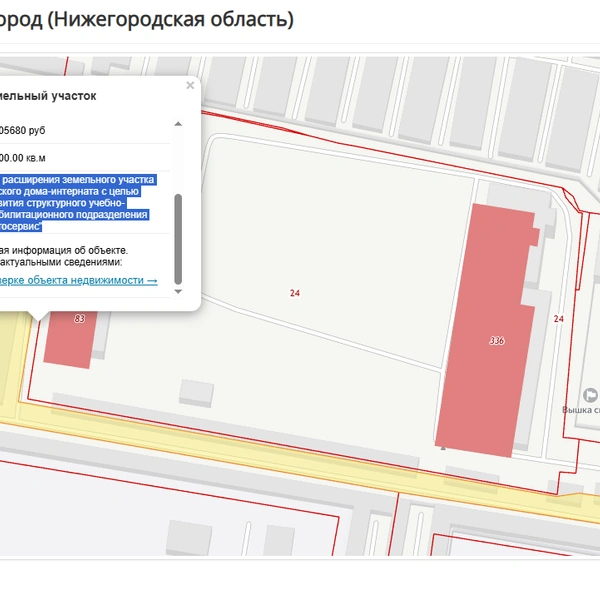Click the popup scroll-down arrow
This screenshot has height=600, width=600.
(178, 292)
